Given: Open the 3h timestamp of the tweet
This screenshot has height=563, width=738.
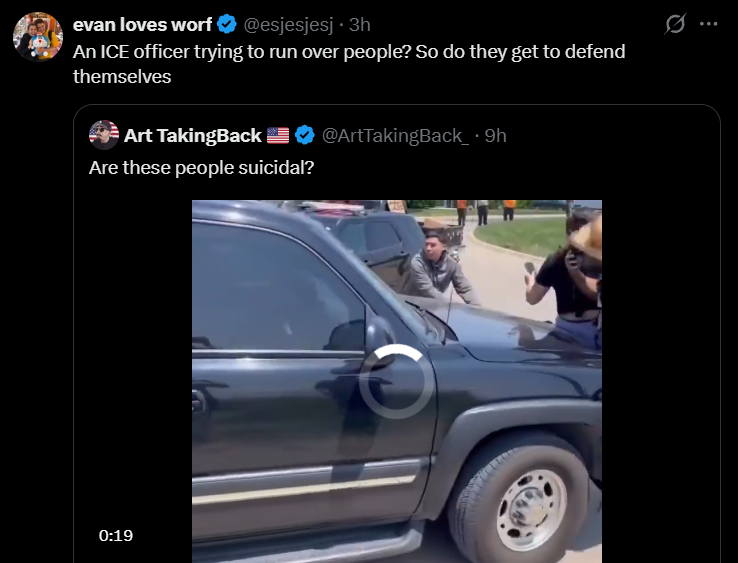Looking at the screenshot, I should click(360, 25).
